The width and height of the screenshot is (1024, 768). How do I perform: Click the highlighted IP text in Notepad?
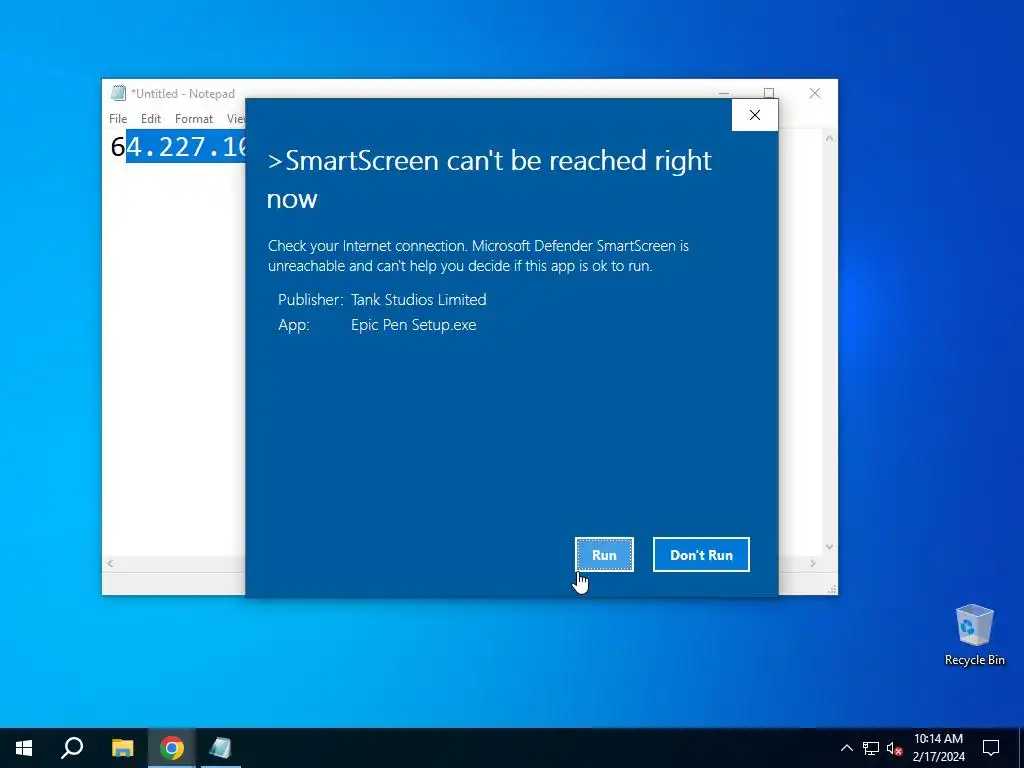[185, 147]
